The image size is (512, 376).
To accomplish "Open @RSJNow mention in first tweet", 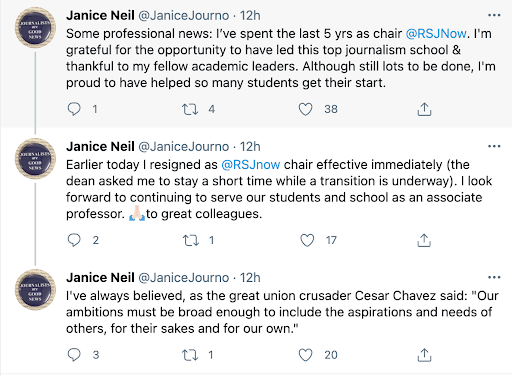I will pos(436,34).
